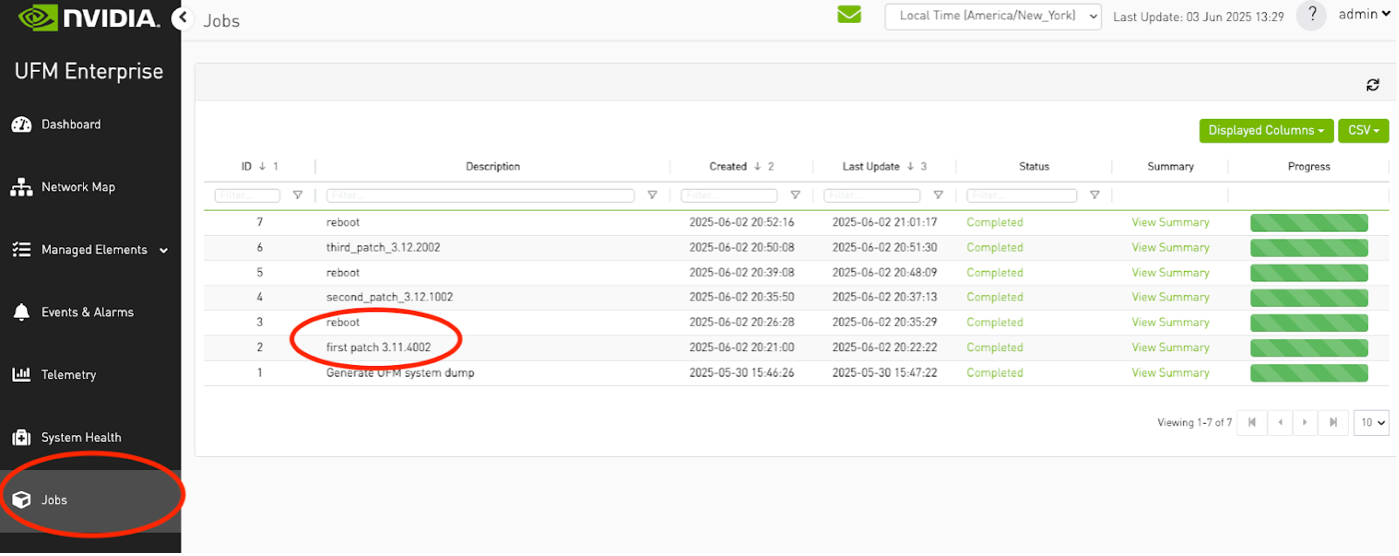This screenshot has height=556, width=1399.
Task: Refresh the jobs table
Action: point(1372,85)
